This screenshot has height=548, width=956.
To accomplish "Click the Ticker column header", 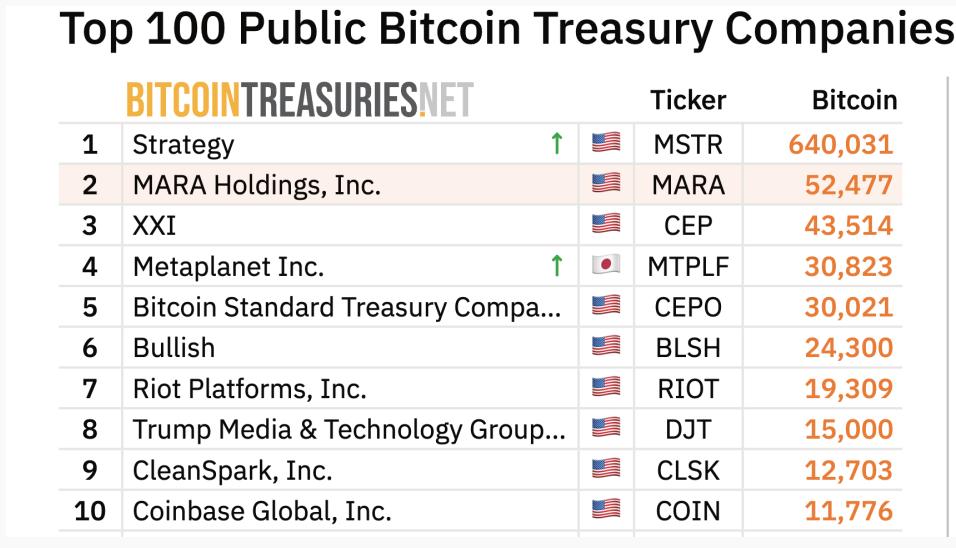I will pos(688,100).
